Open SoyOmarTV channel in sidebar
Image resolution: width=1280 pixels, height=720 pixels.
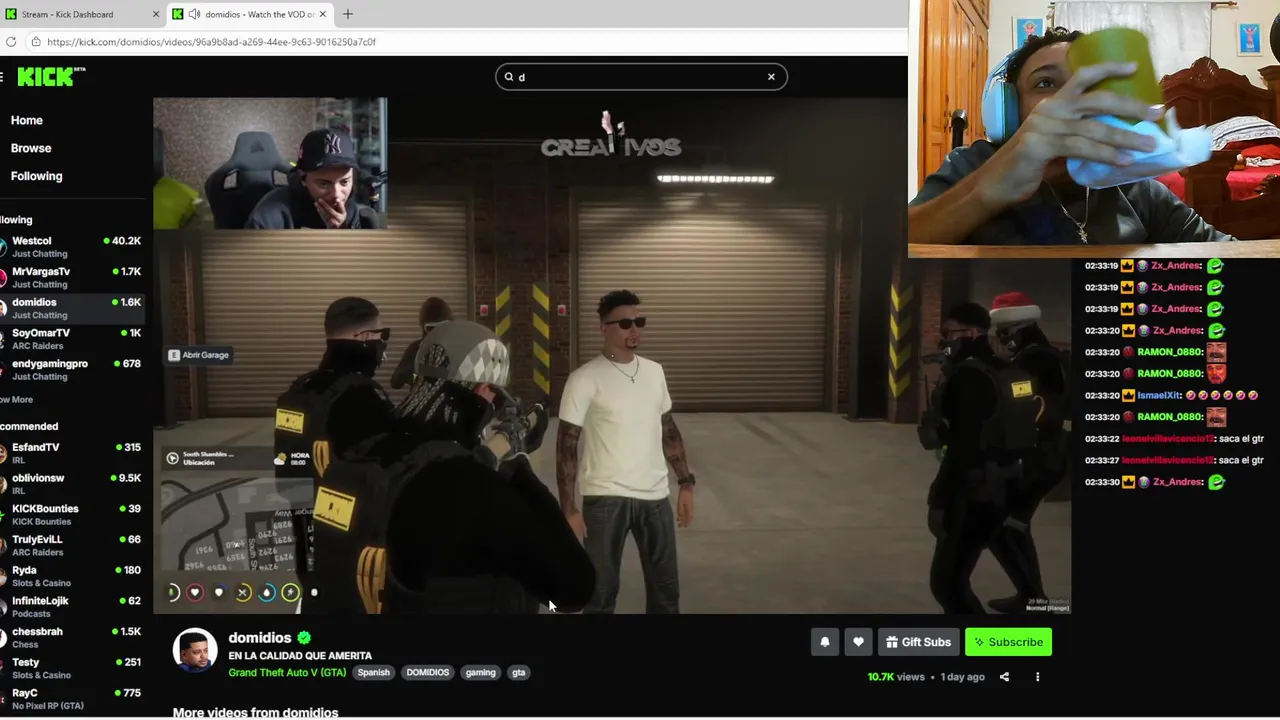tap(72, 338)
